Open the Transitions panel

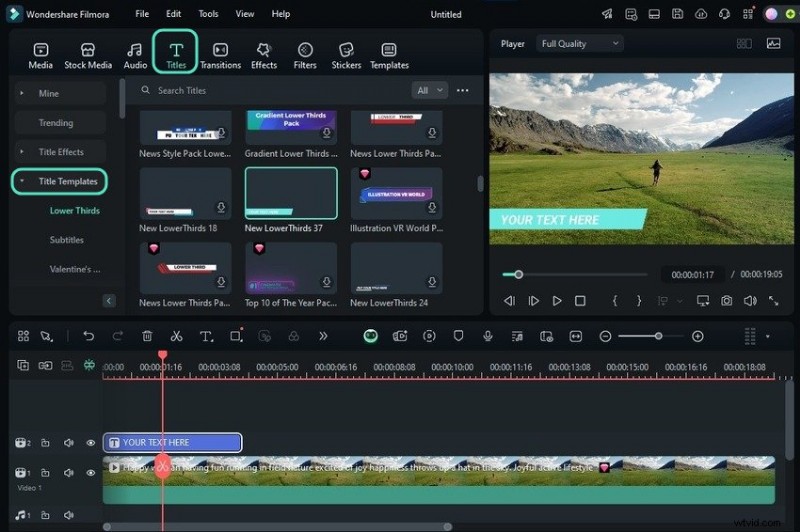coord(220,55)
